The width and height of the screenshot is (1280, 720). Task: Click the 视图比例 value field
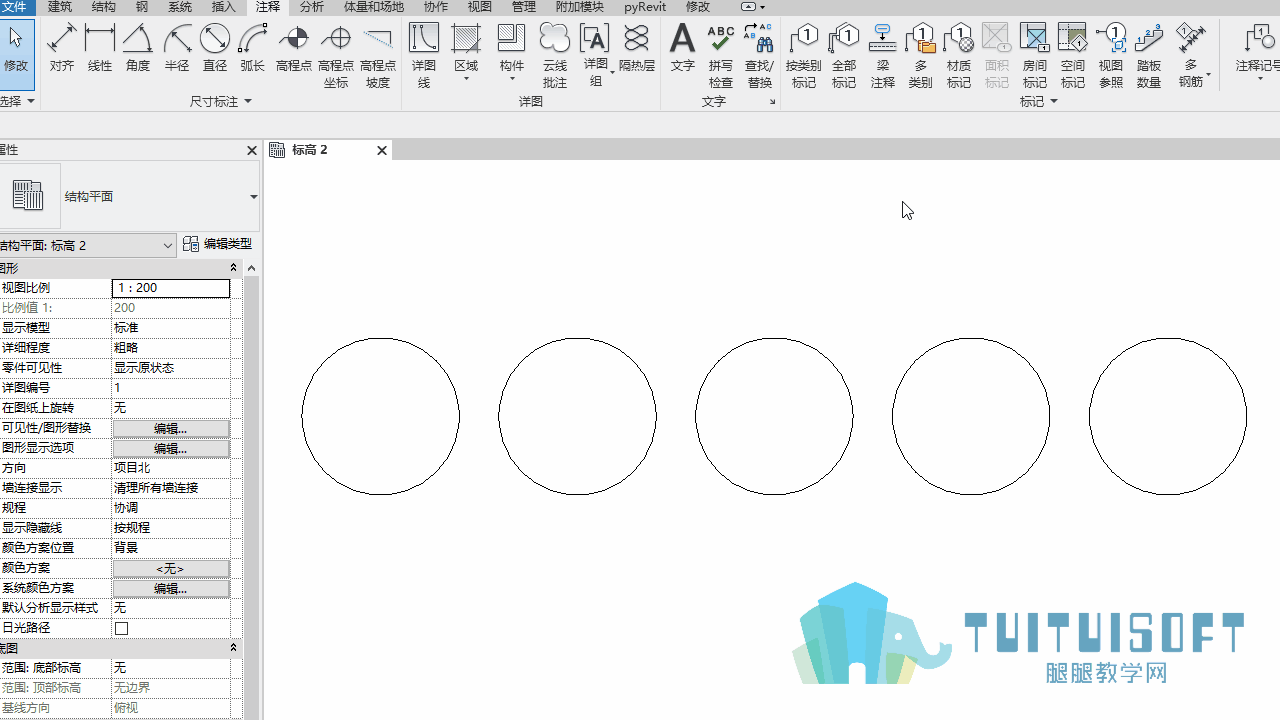[171, 288]
